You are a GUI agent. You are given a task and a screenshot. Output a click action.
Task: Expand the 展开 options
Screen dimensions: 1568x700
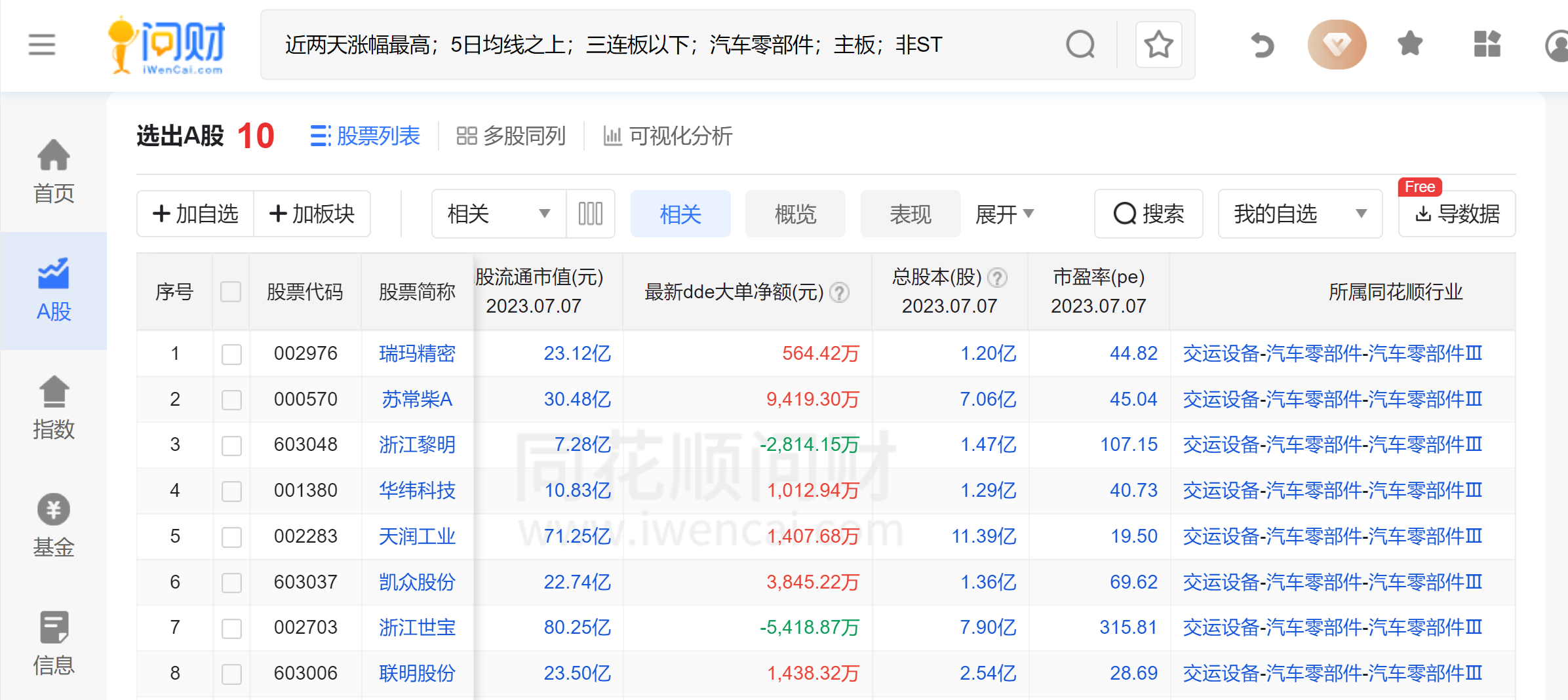[x=1004, y=214]
